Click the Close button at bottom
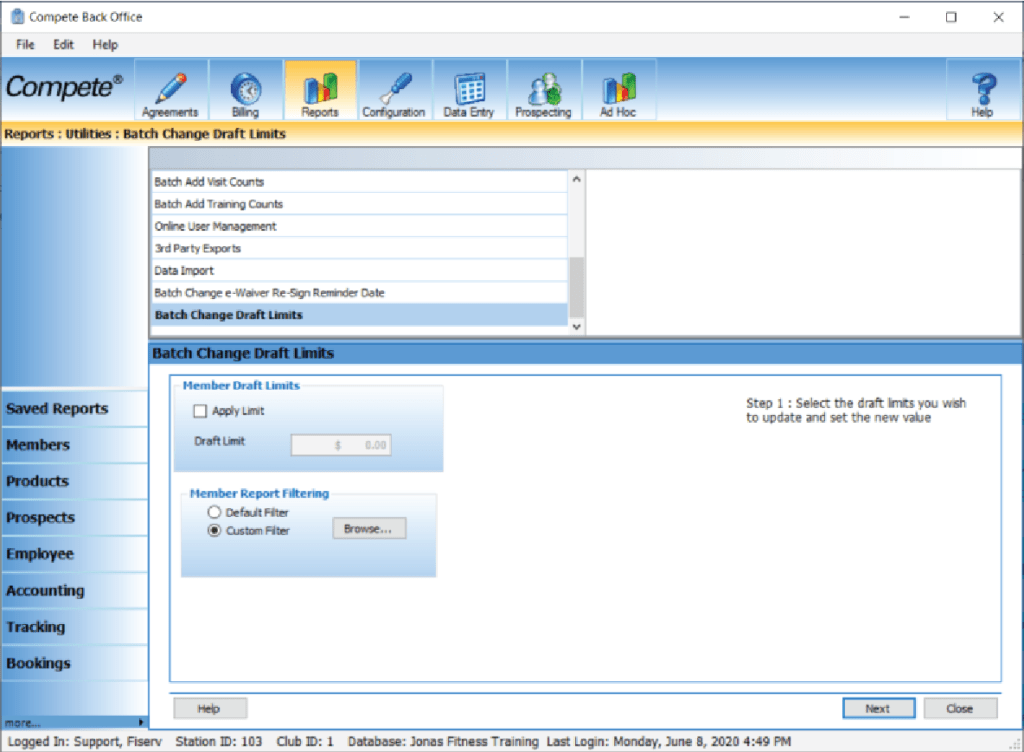The height and width of the screenshot is (752, 1024). pos(960,708)
